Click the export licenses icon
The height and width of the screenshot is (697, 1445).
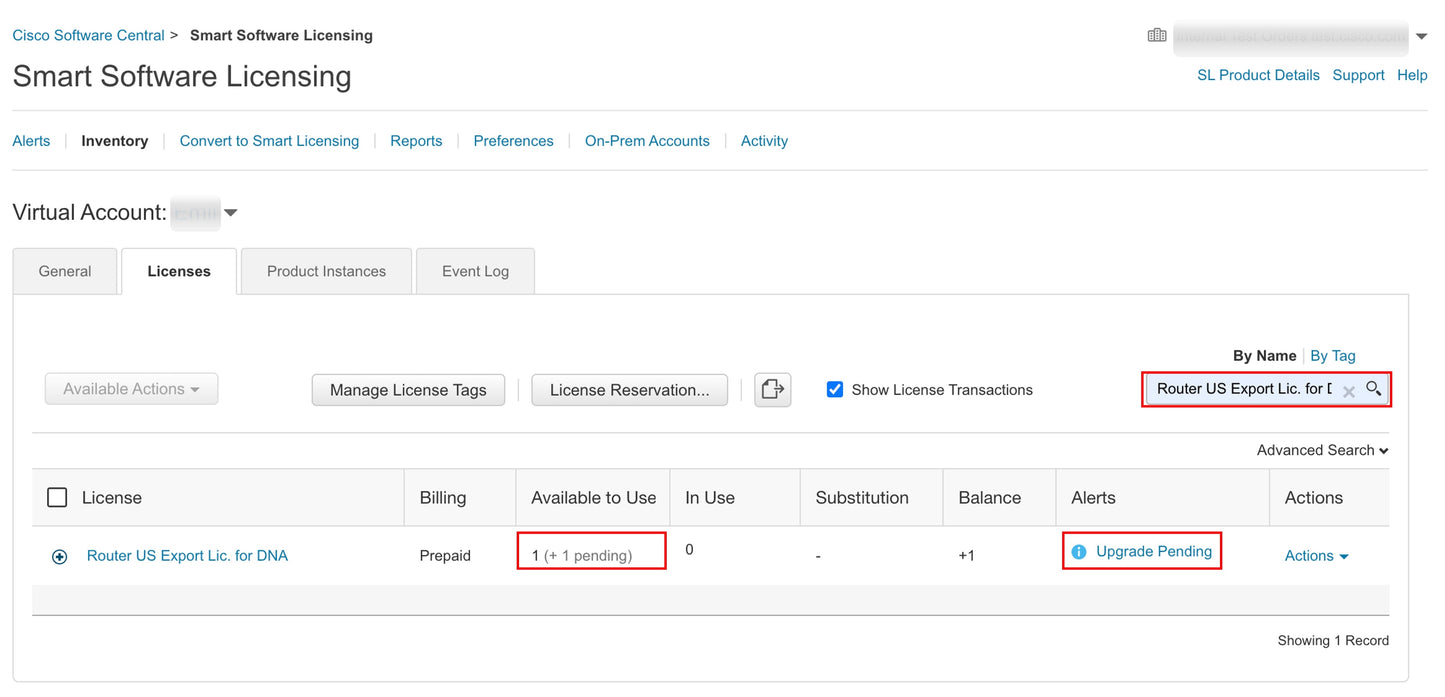point(772,389)
